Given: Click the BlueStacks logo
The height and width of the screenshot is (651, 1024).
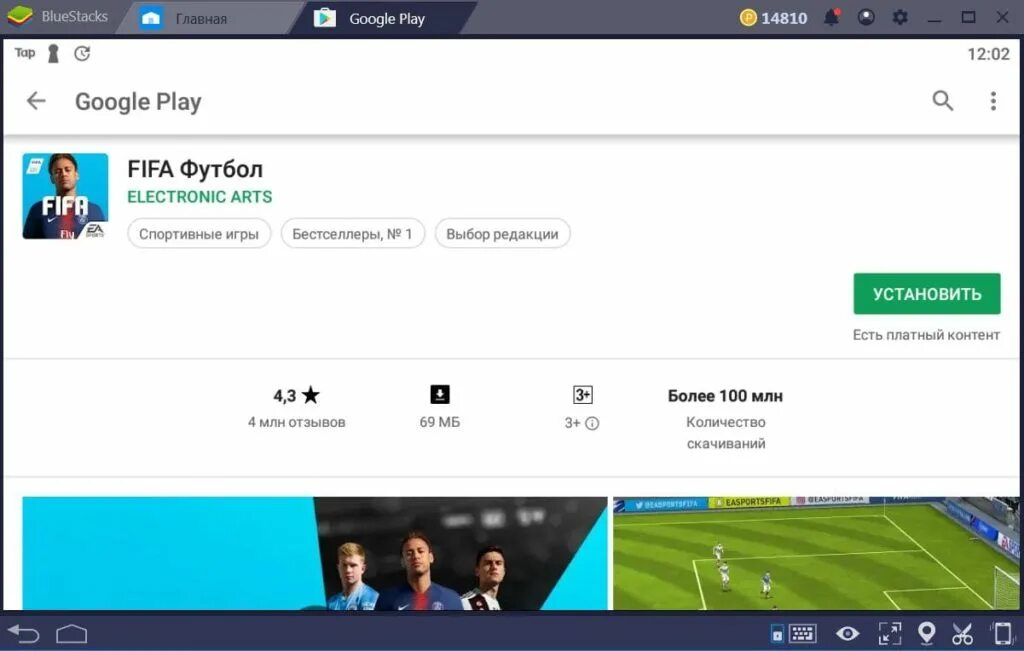Looking at the screenshot, I should pyautogui.click(x=20, y=16).
